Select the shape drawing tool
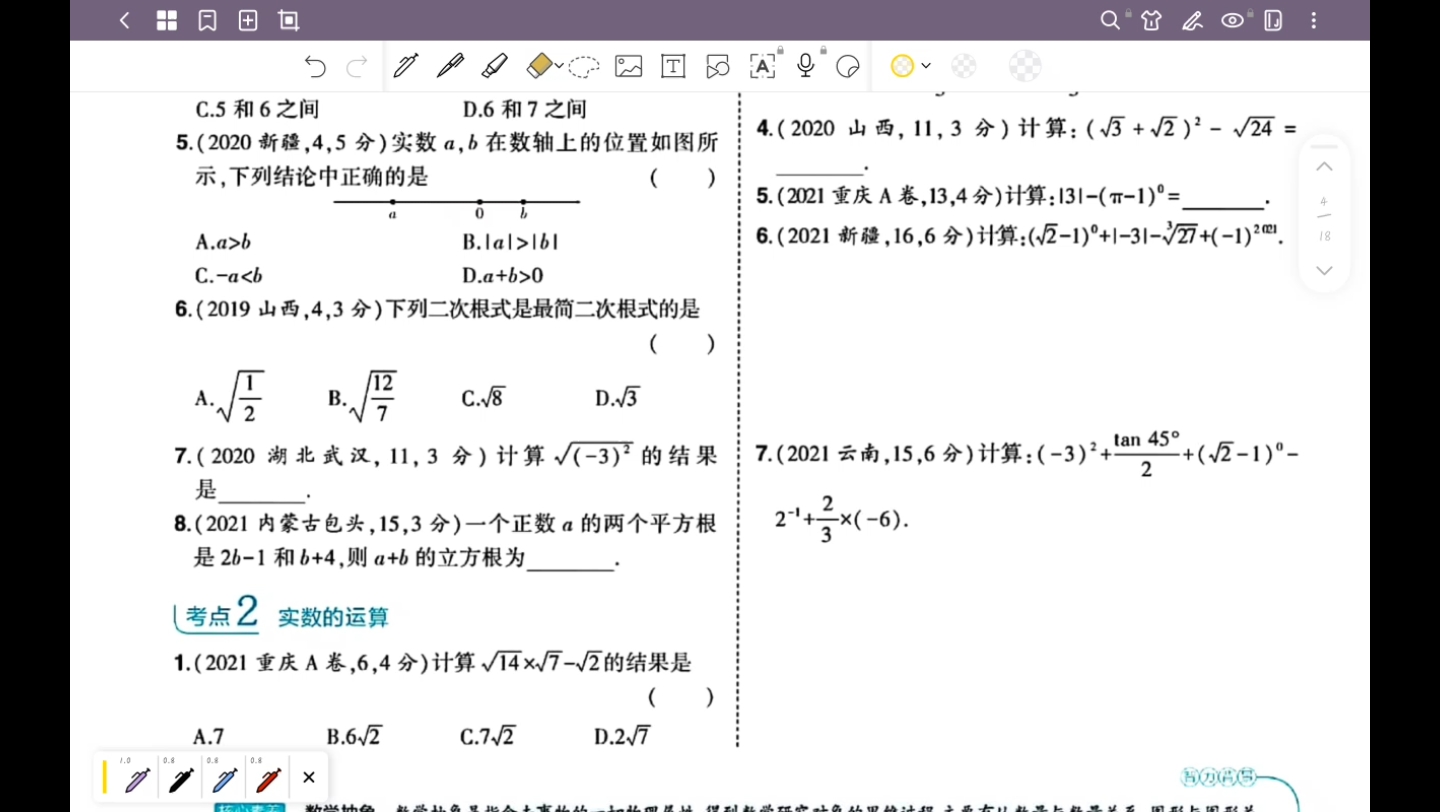The width and height of the screenshot is (1440, 812). (x=716, y=66)
